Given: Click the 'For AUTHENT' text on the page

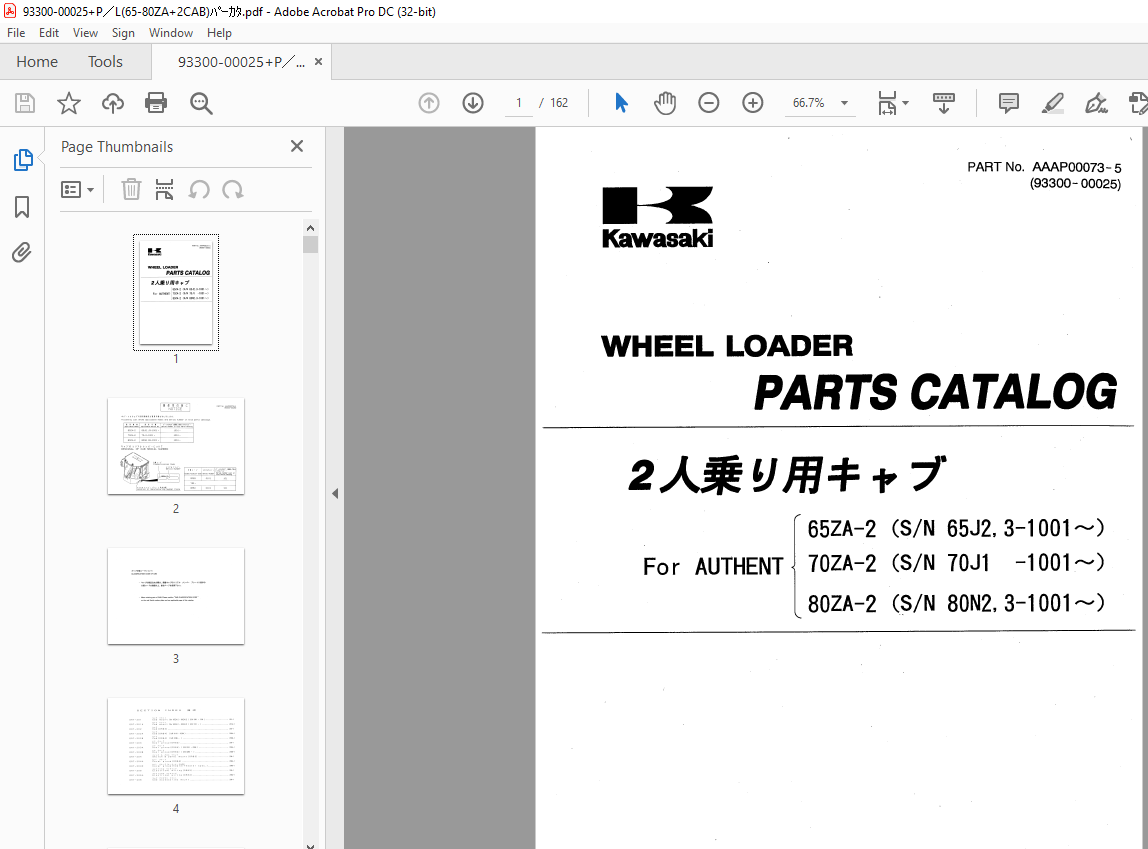Looking at the screenshot, I should 713,566.
